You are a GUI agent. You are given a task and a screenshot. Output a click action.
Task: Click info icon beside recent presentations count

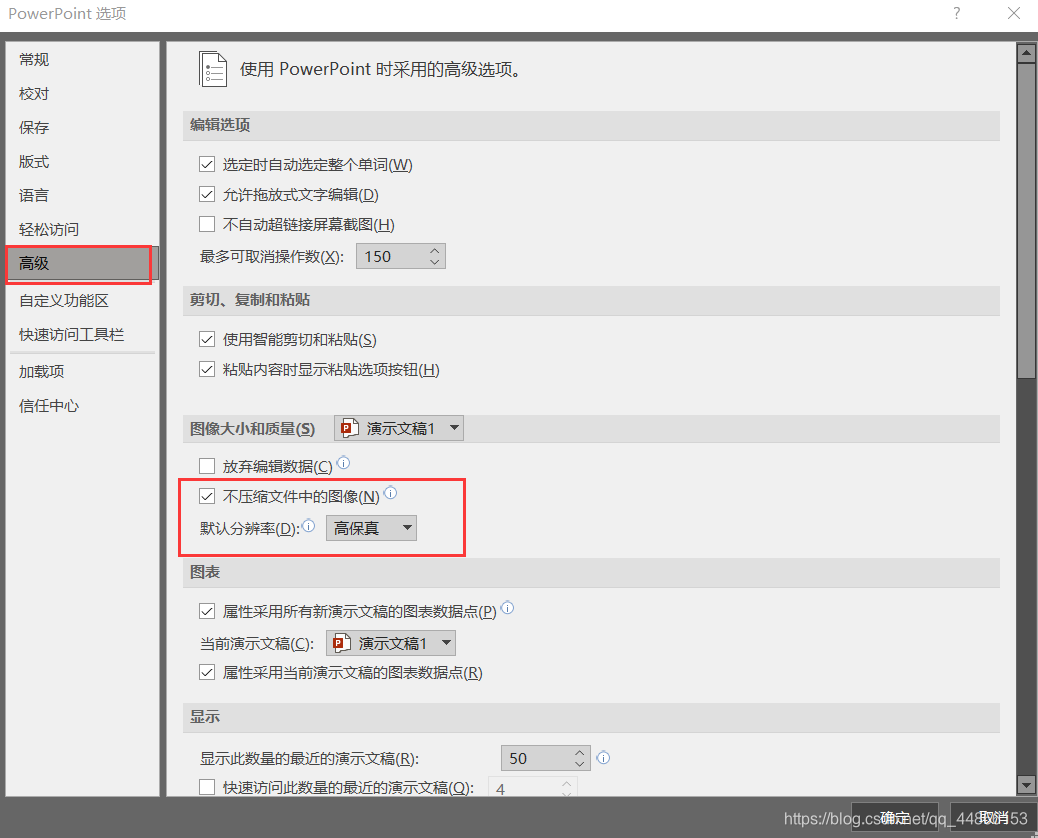603,758
